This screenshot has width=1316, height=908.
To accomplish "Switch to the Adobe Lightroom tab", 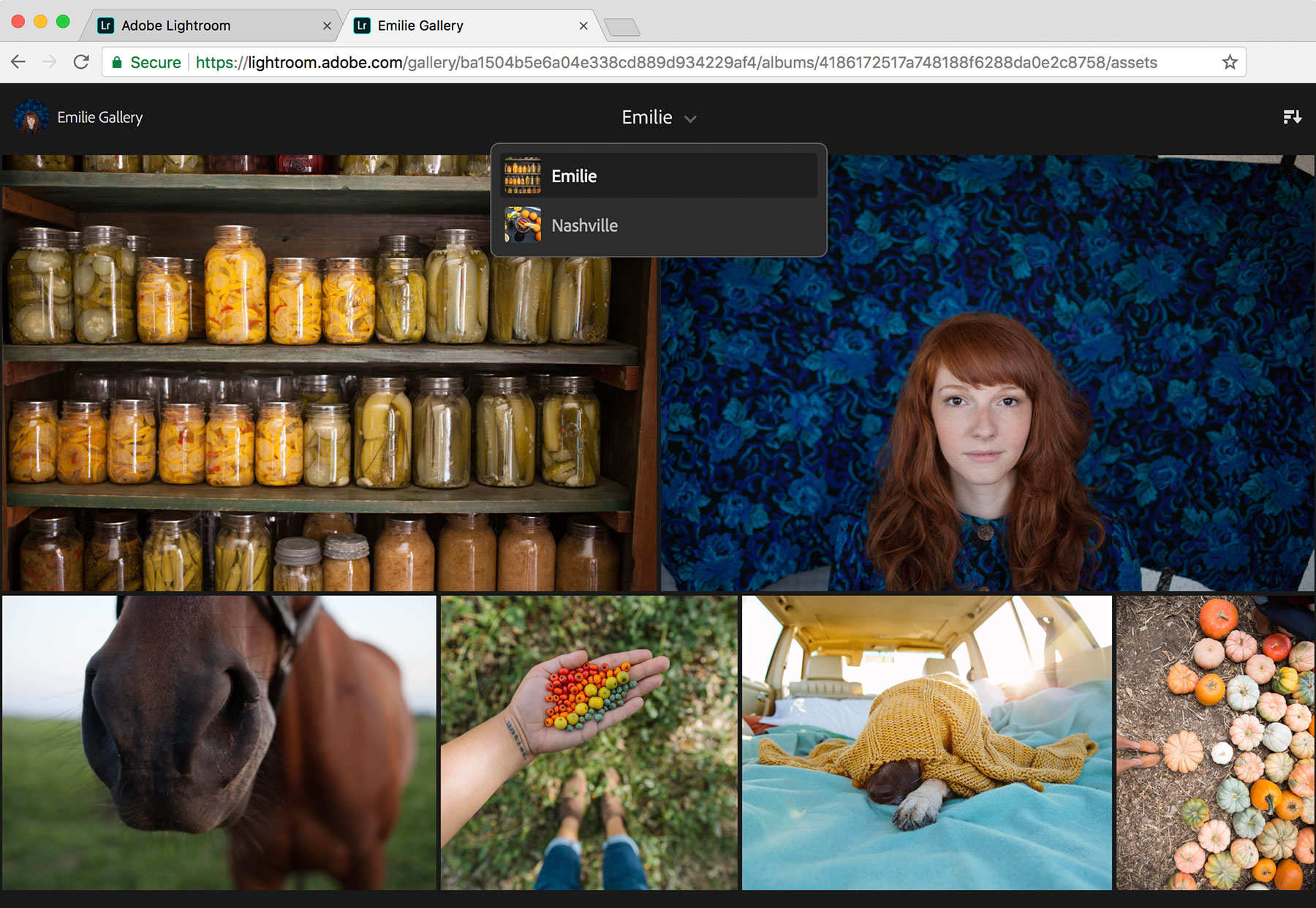I will pos(175,25).
